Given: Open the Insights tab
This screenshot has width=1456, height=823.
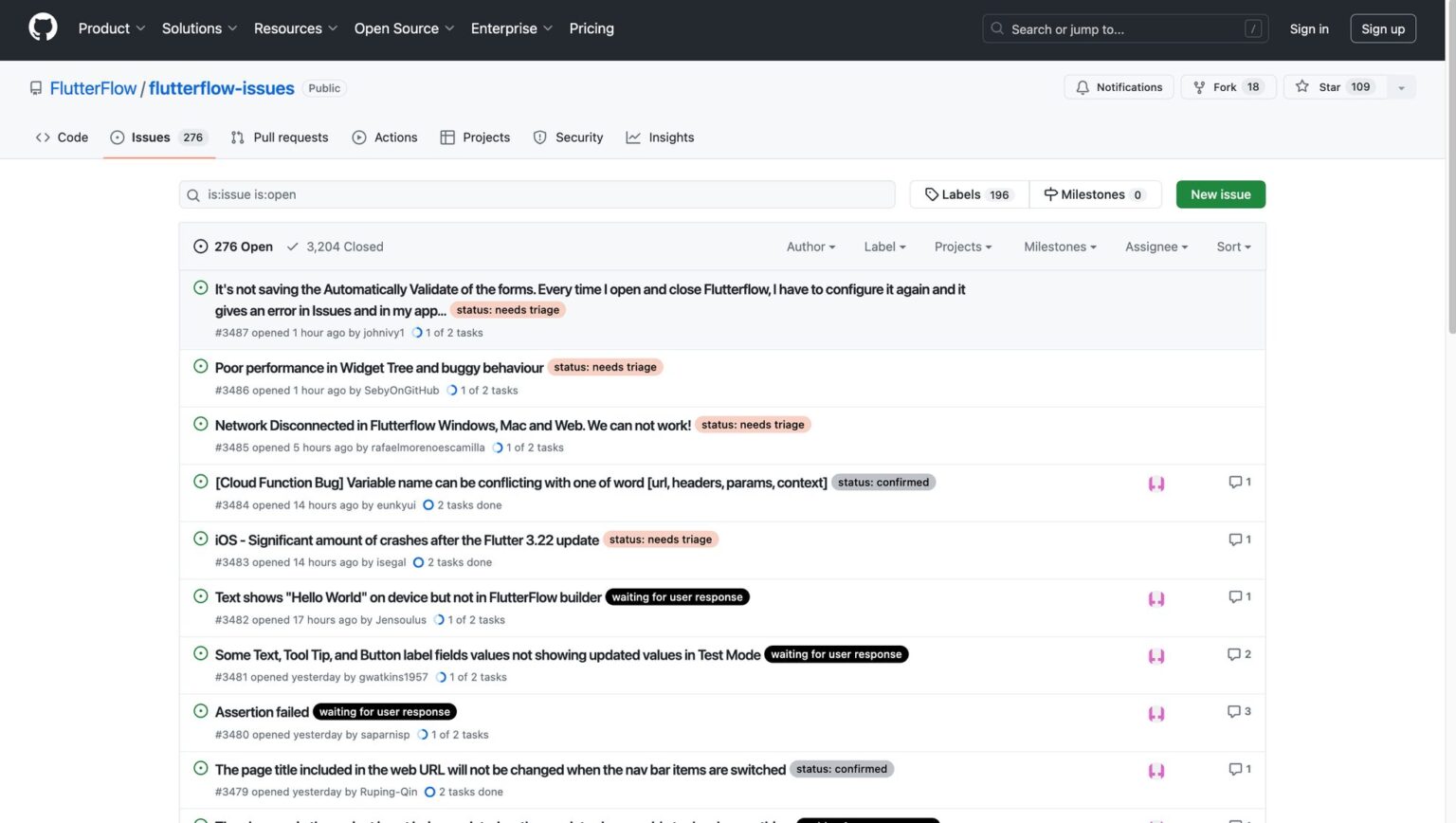Looking at the screenshot, I should pos(660,137).
